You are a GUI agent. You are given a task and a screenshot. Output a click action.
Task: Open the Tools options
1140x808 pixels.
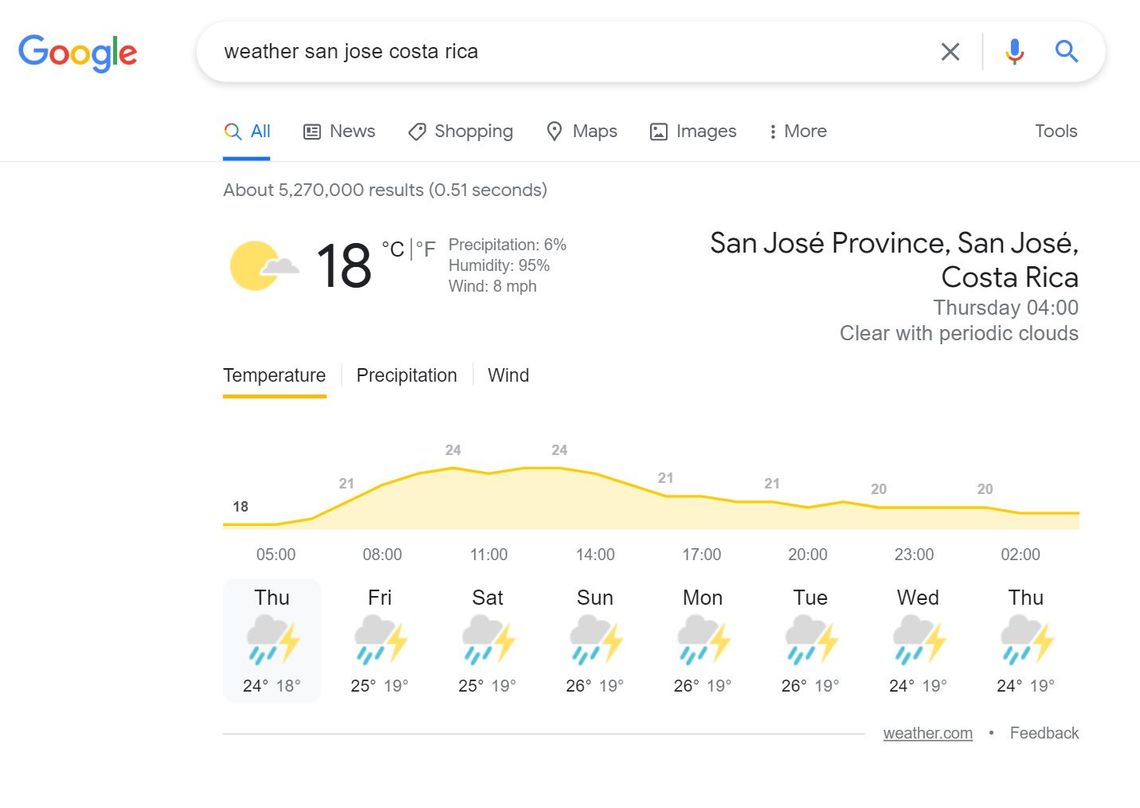pyautogui.click(x=1056, y=131)
